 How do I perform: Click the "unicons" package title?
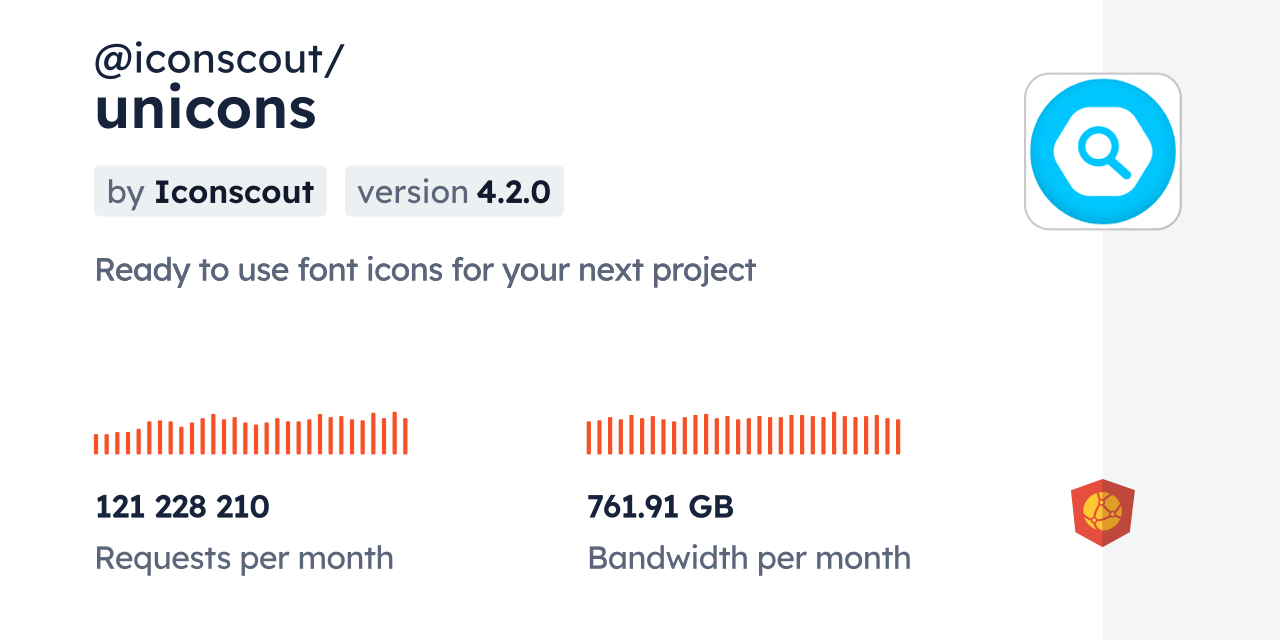[205, 109]
